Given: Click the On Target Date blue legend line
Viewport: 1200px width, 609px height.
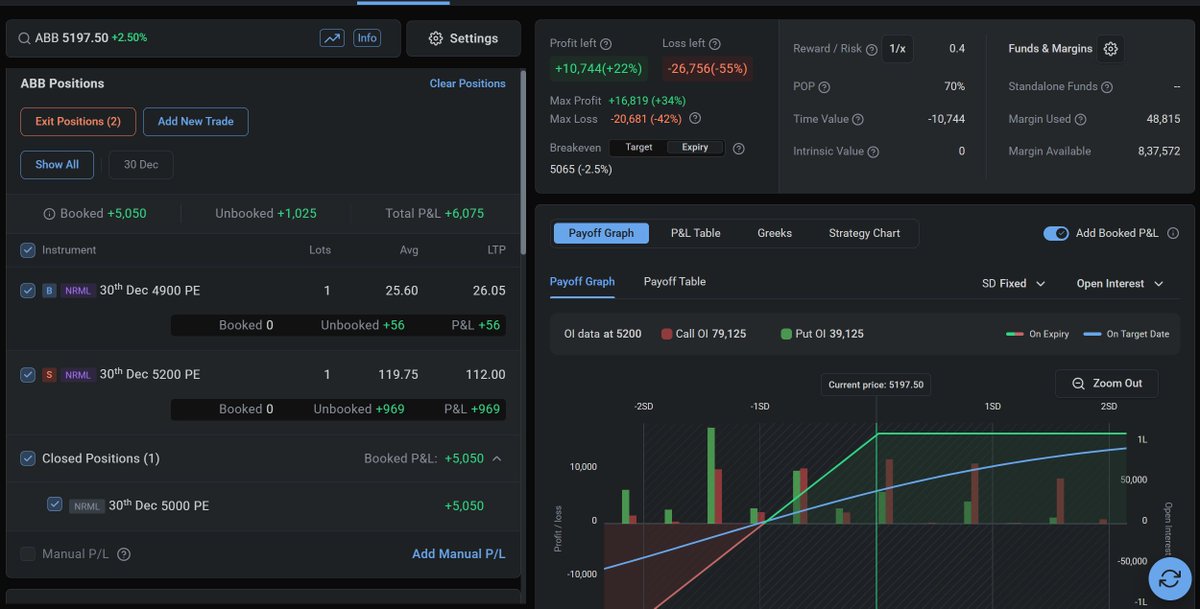Looking at the screenshot, I should (x=1091, y=334).
